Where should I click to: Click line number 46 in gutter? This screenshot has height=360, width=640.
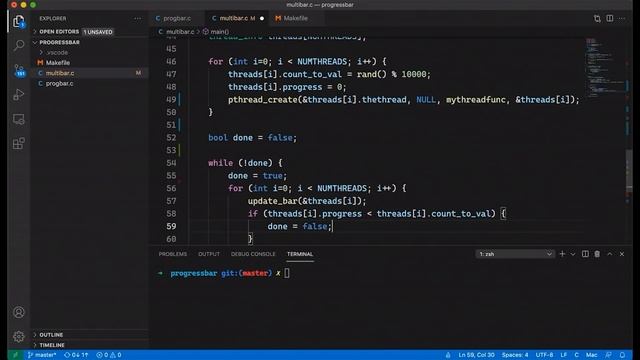[171, 62]
